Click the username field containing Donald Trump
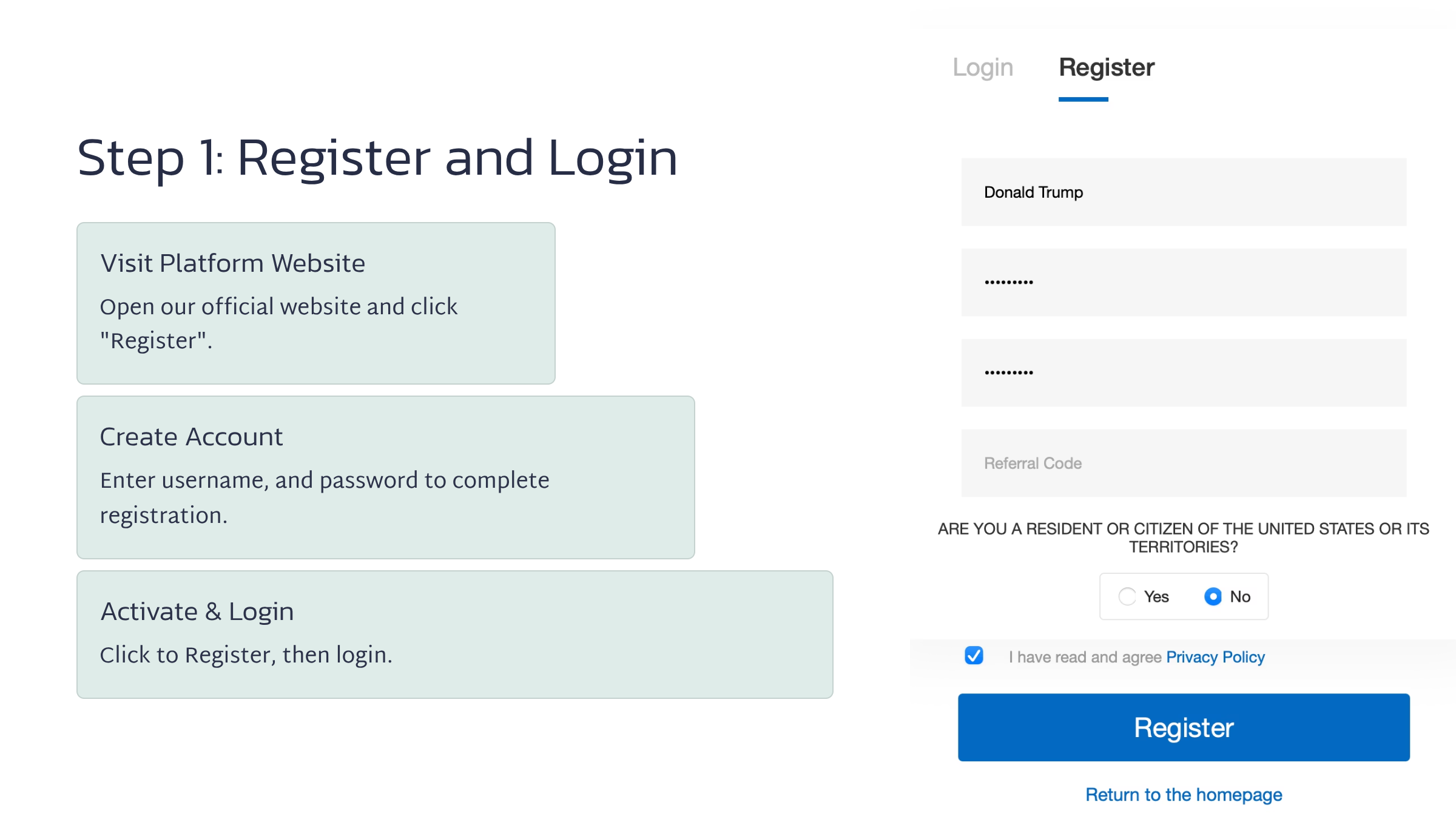Viewport: 1456px width, 819px height. click(1183, 192)
